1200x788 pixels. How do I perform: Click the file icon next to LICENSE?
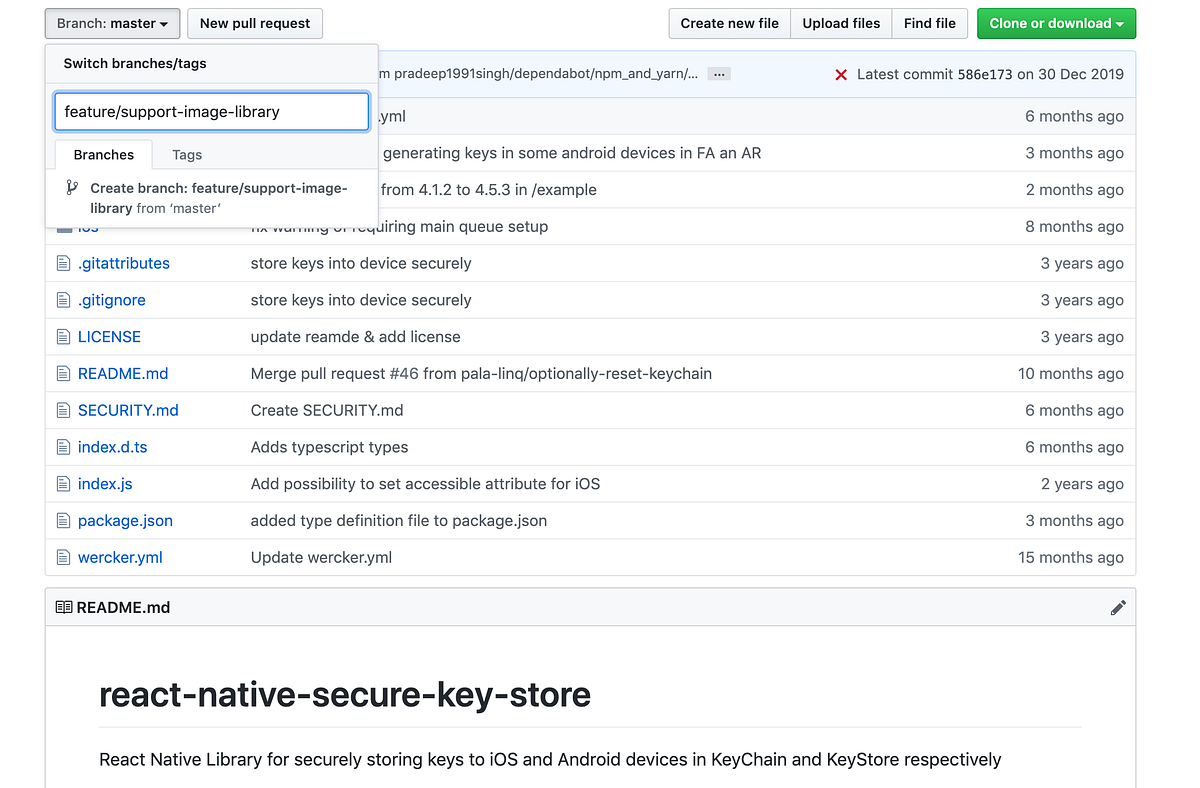click(x=63, y=337)
